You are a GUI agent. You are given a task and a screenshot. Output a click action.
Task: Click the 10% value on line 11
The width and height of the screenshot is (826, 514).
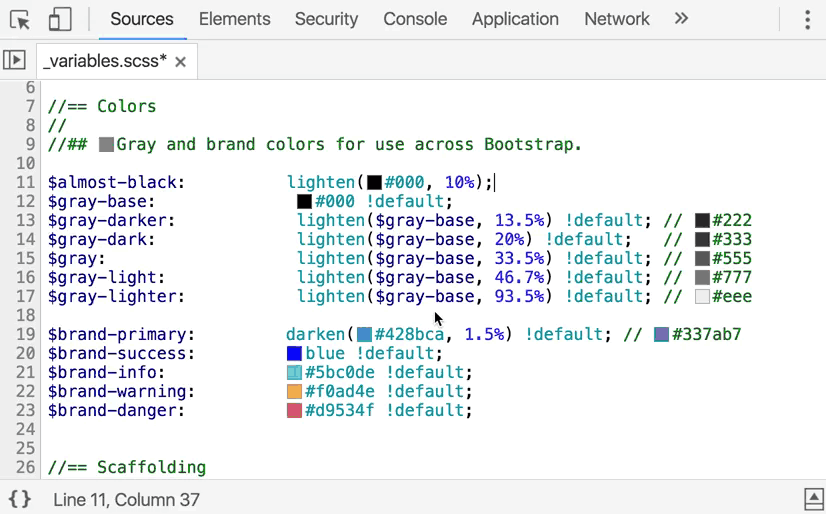tap(459, 182)
